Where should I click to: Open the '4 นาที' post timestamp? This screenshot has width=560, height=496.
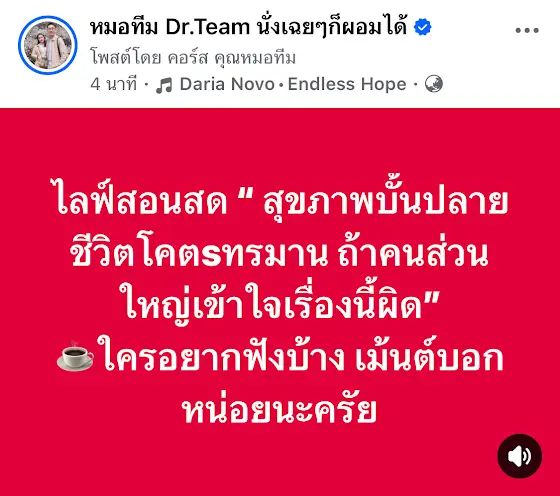pyautogui.click(x=114, y=85)
